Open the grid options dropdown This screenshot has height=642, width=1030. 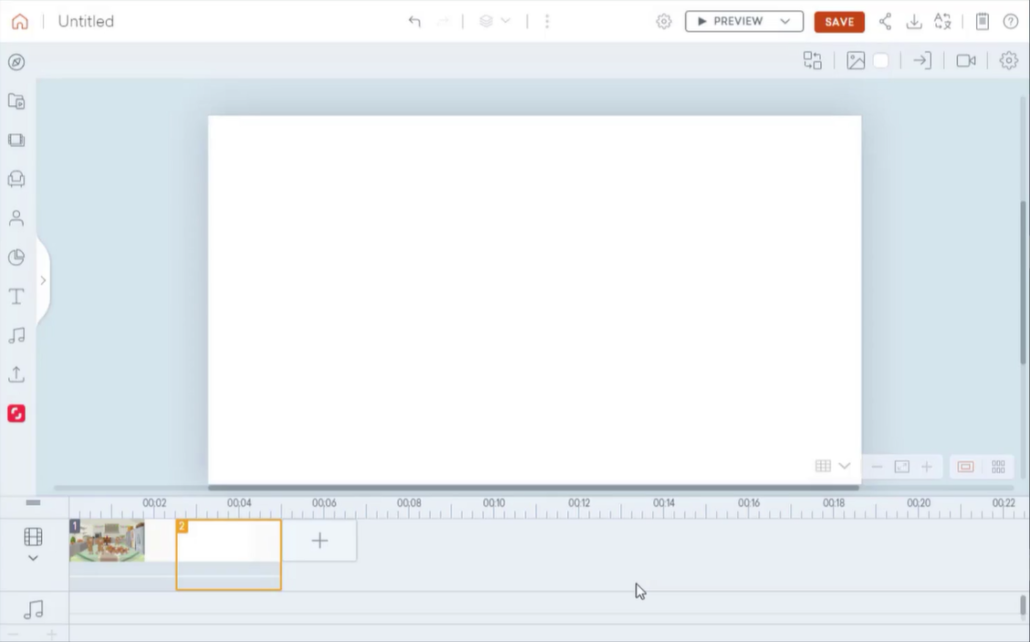coord(844,466)
